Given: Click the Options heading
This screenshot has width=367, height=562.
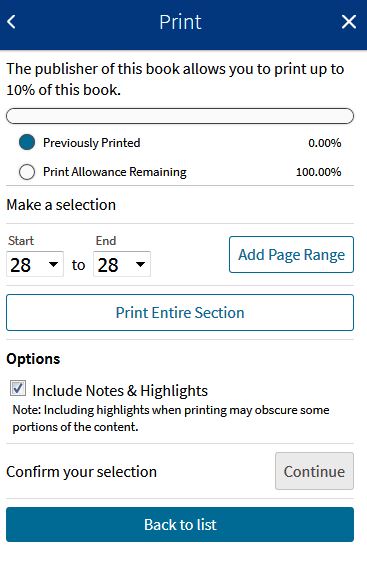Looking at the screenshot, I should pyautogui.click(x=33, y=359).
